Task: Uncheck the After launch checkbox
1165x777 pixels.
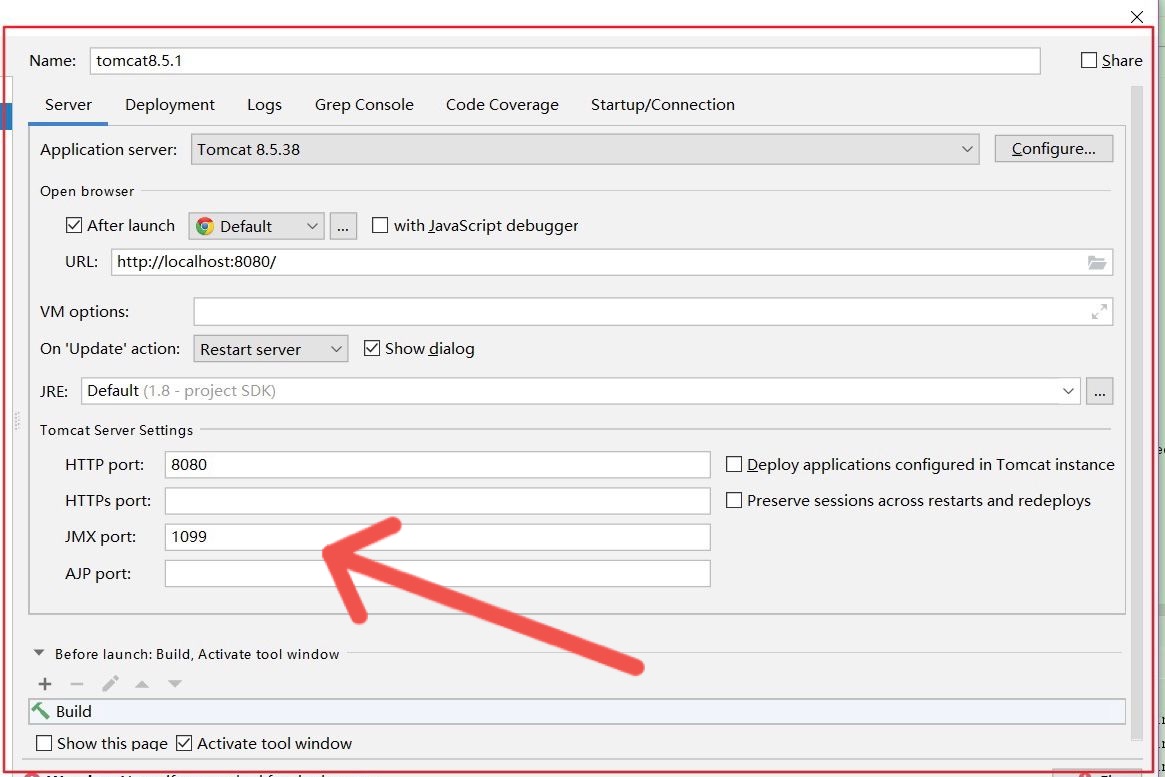Action: pyautogui.click(x=74, y=225)
